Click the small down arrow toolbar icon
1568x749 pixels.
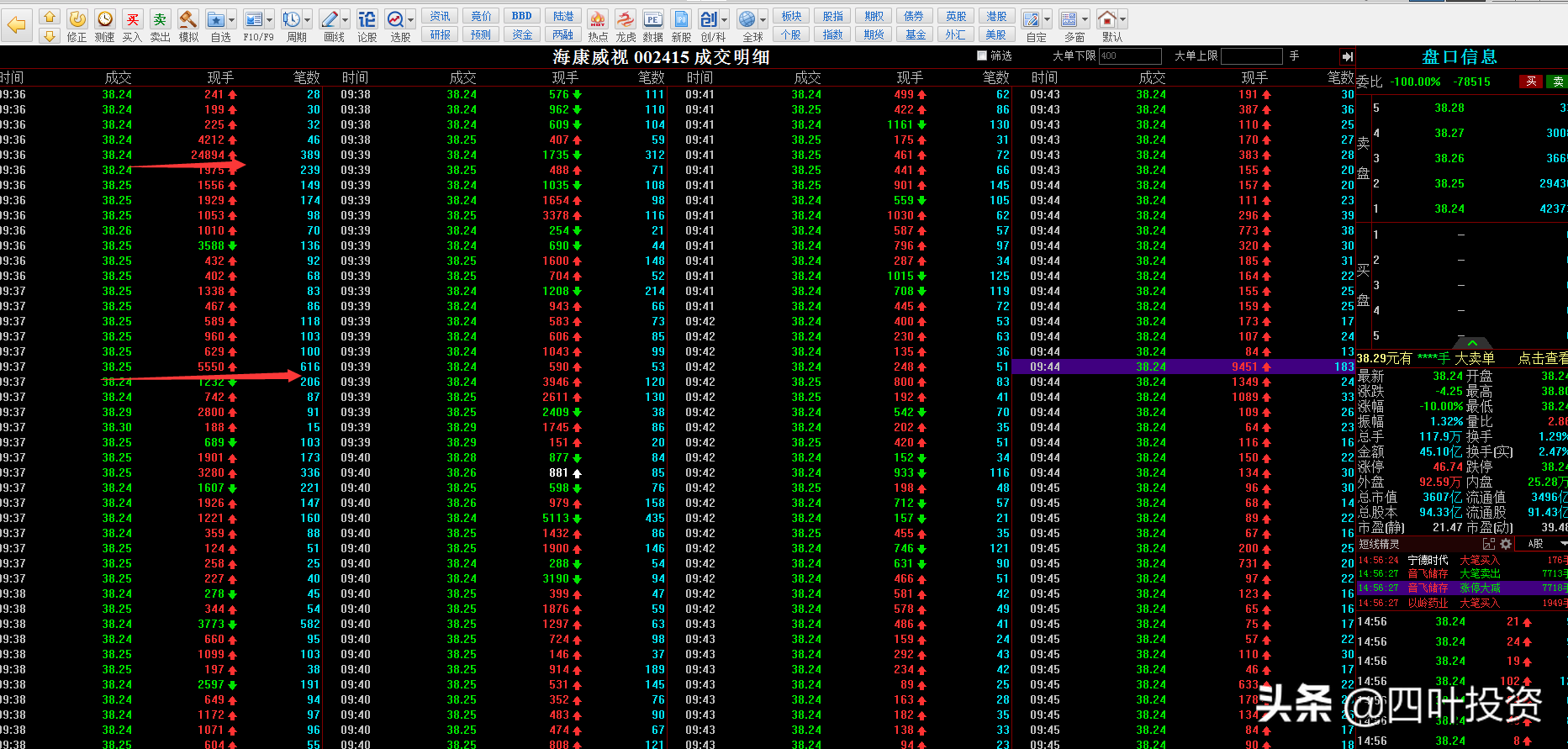click(50, 36)
